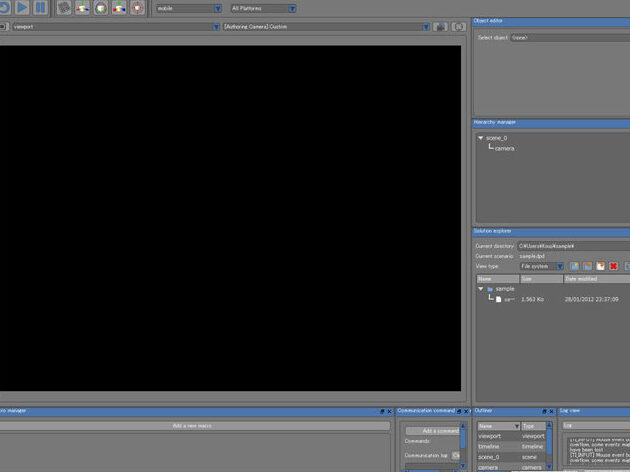Viewport: 630px width, 472px height.
Task: Click the orange folder icon in Solution explorer toolbar
Action: pyautogui.click(x=588, y=266)
